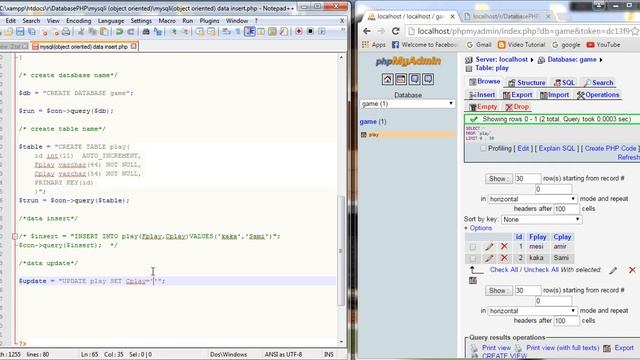The width and height of the screenshot is (640, 360).
Task: Open the SQL tab in phpMyAdmin
Action: click(x=564, y=82)
